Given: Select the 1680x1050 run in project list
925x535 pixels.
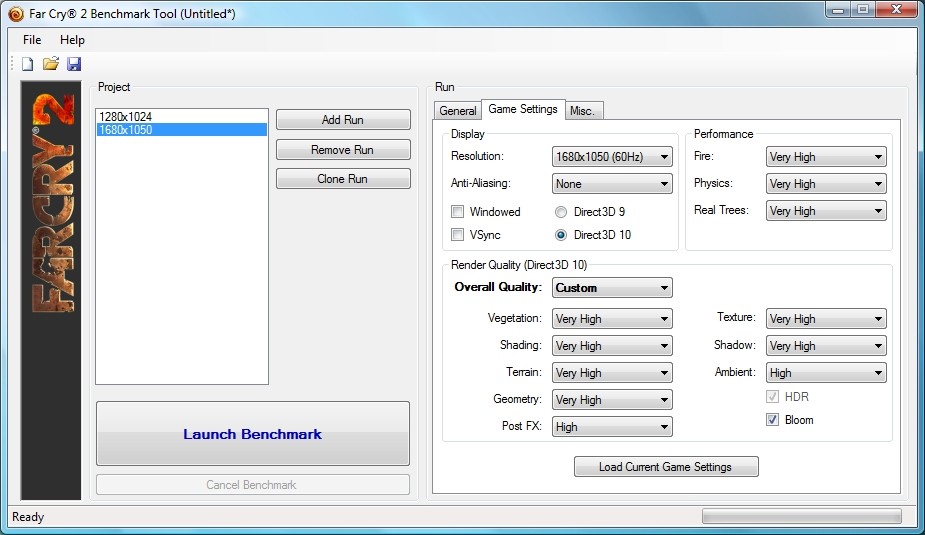Looking at the screenshot, I should tap(182, 130).
